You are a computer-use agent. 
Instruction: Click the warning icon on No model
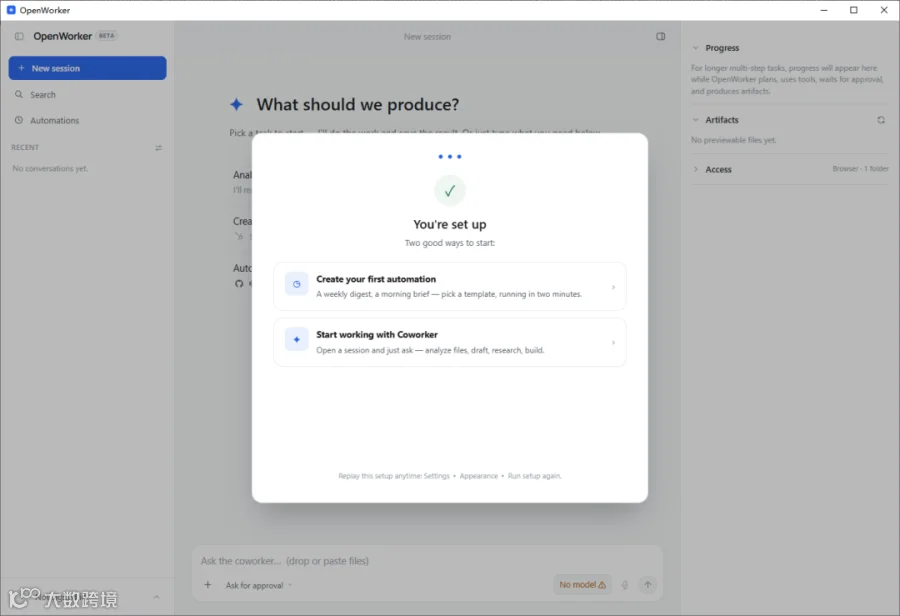coord(602,585)
